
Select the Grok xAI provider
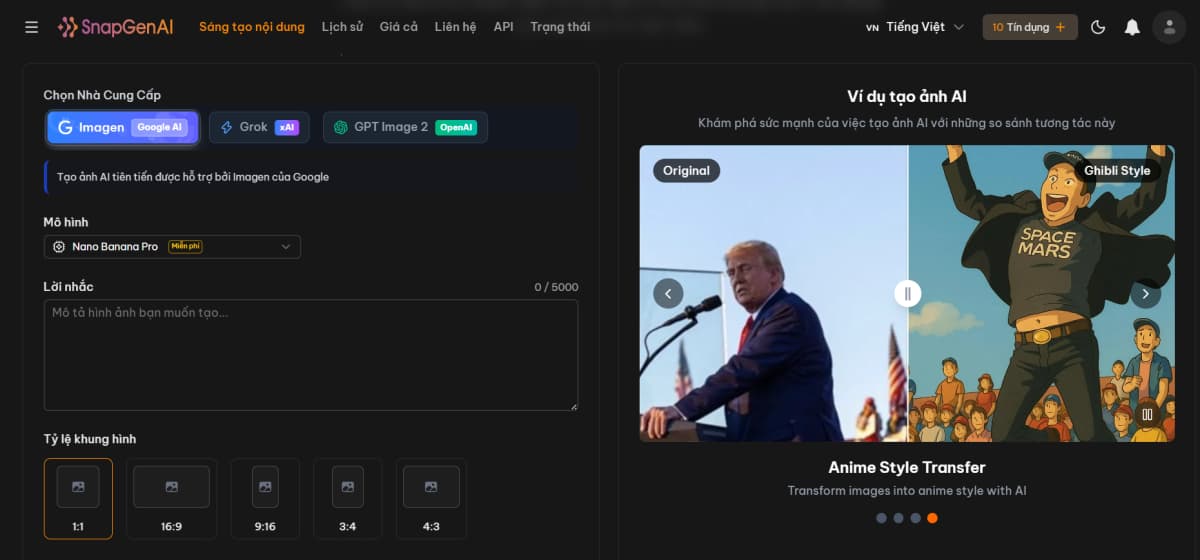pos(259,127)
